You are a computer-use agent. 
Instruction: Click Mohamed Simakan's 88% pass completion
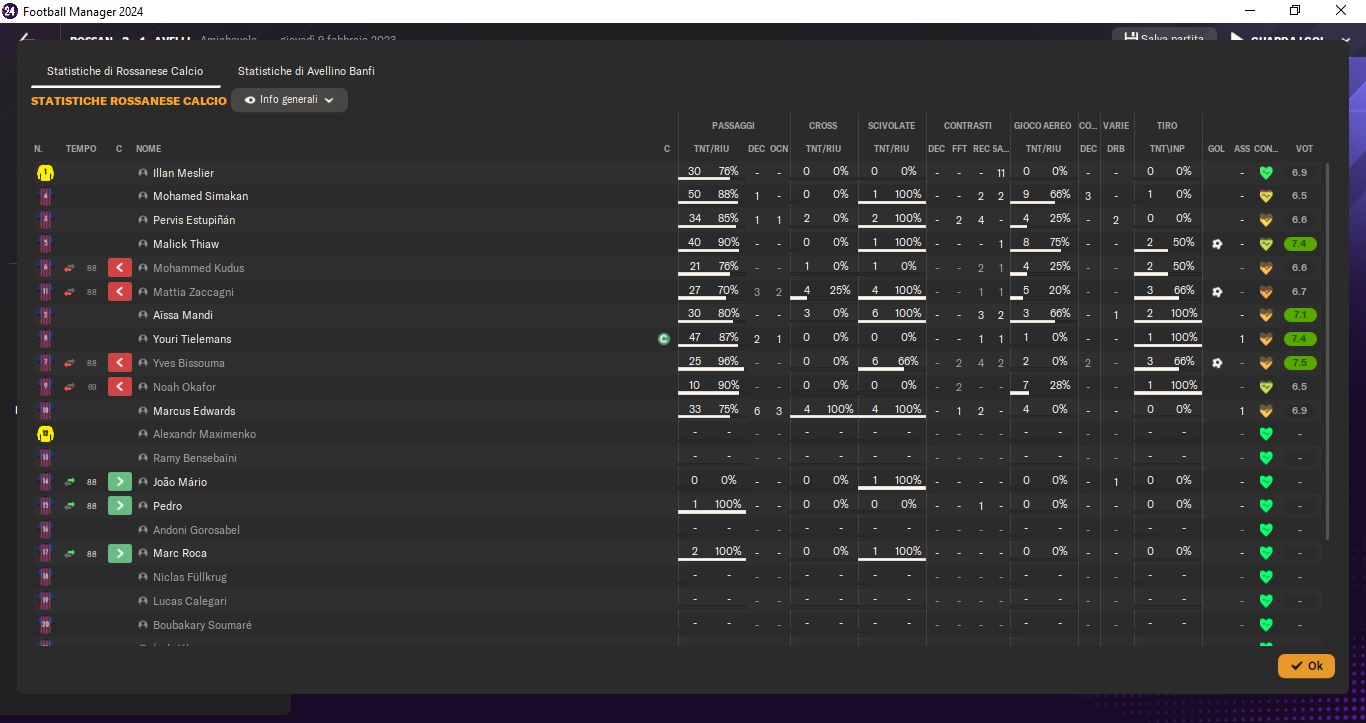728,194
